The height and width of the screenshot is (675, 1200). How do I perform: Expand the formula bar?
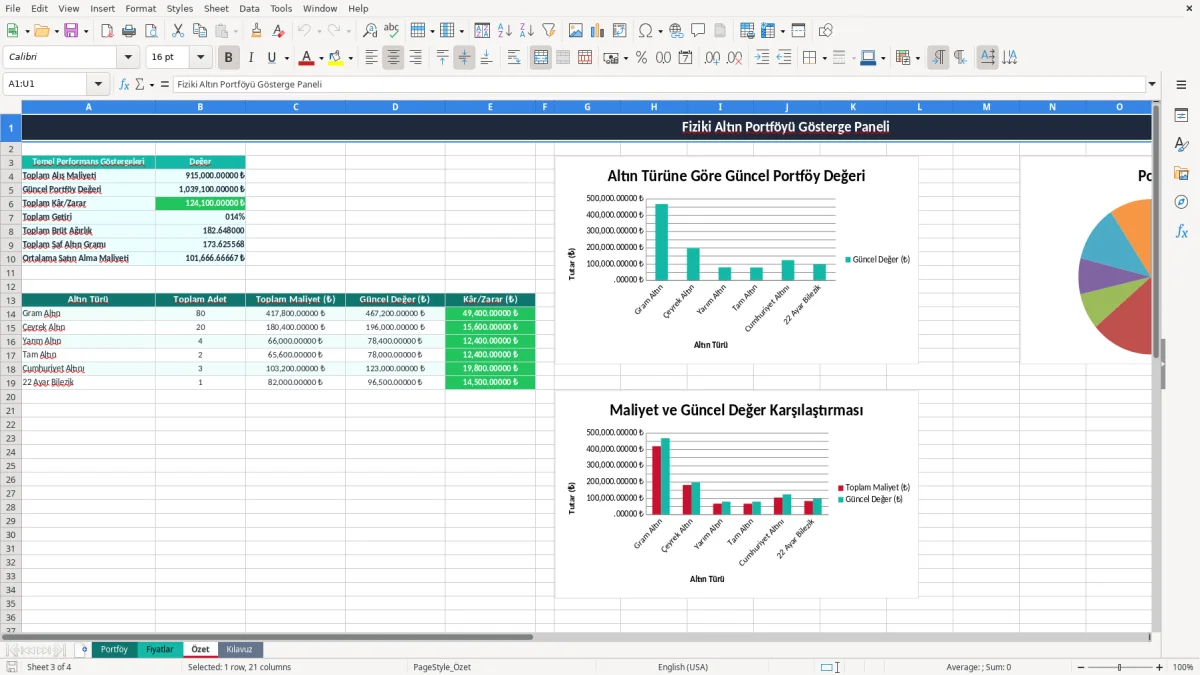(1152, 84)
